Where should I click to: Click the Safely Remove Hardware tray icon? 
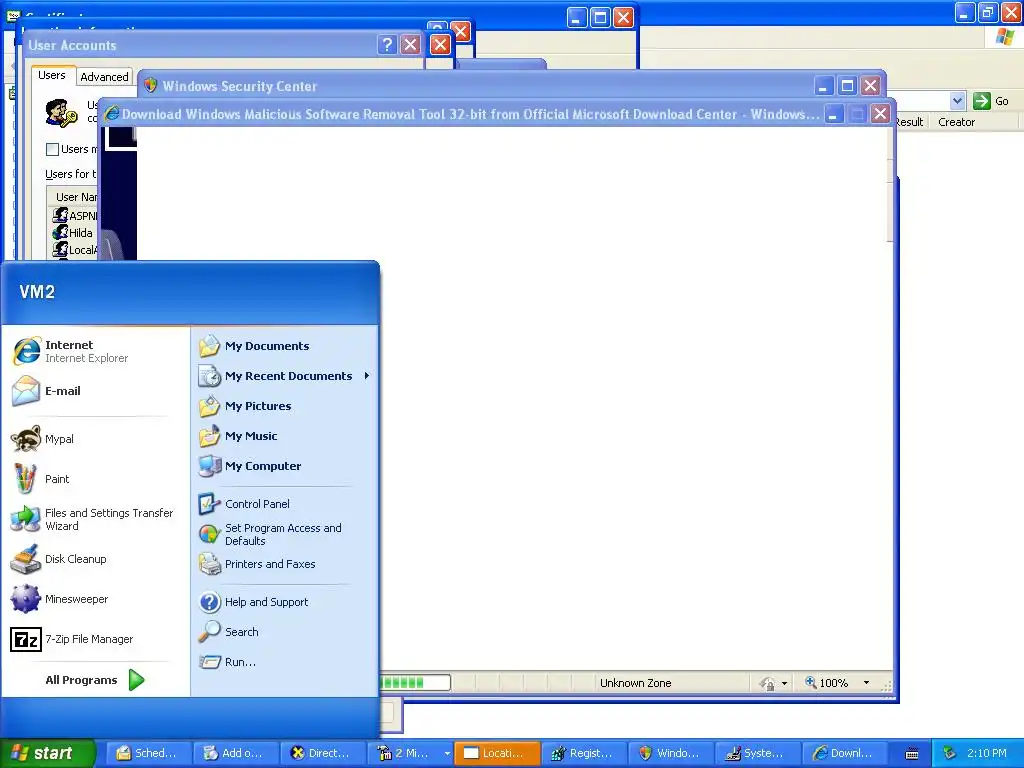(x=949, y=753)
